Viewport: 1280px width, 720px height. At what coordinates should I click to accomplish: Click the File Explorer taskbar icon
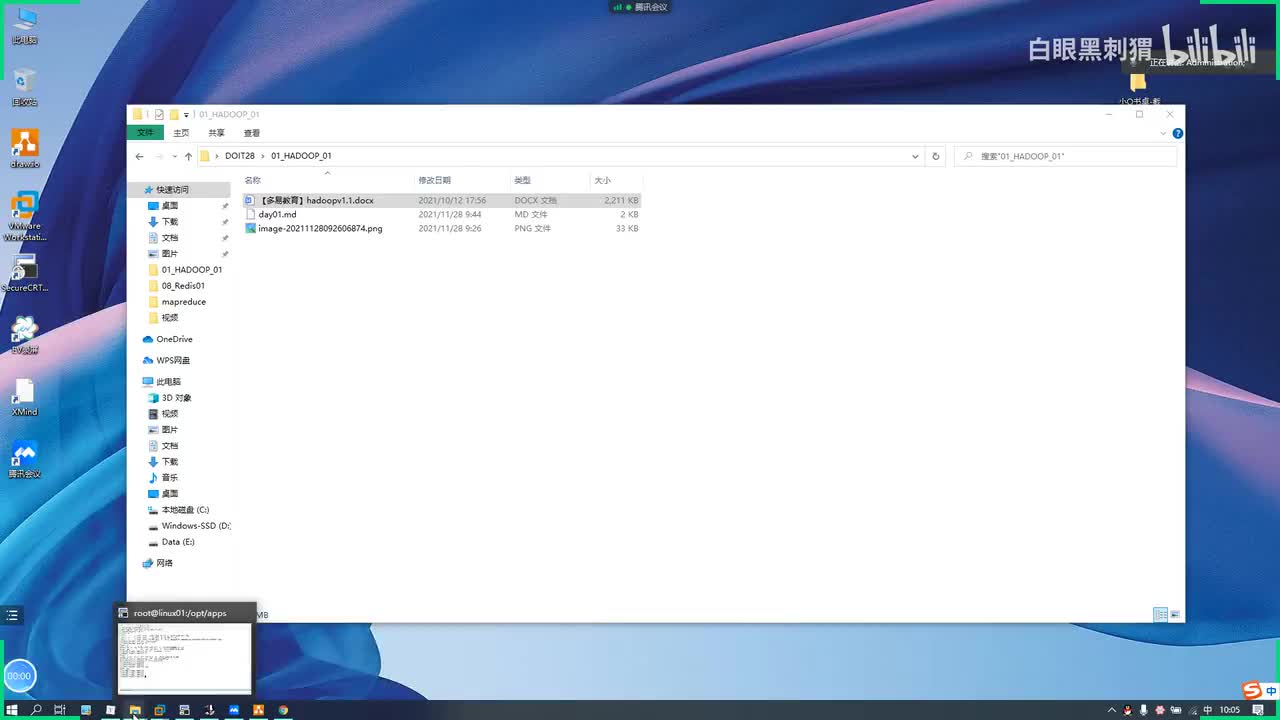(x=135, y=710)
